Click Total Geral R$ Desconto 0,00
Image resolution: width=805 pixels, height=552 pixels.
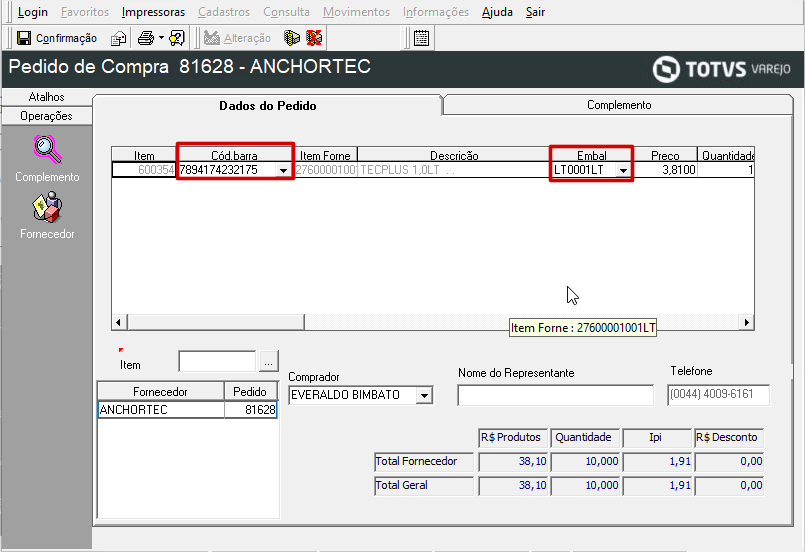(730, 485)
